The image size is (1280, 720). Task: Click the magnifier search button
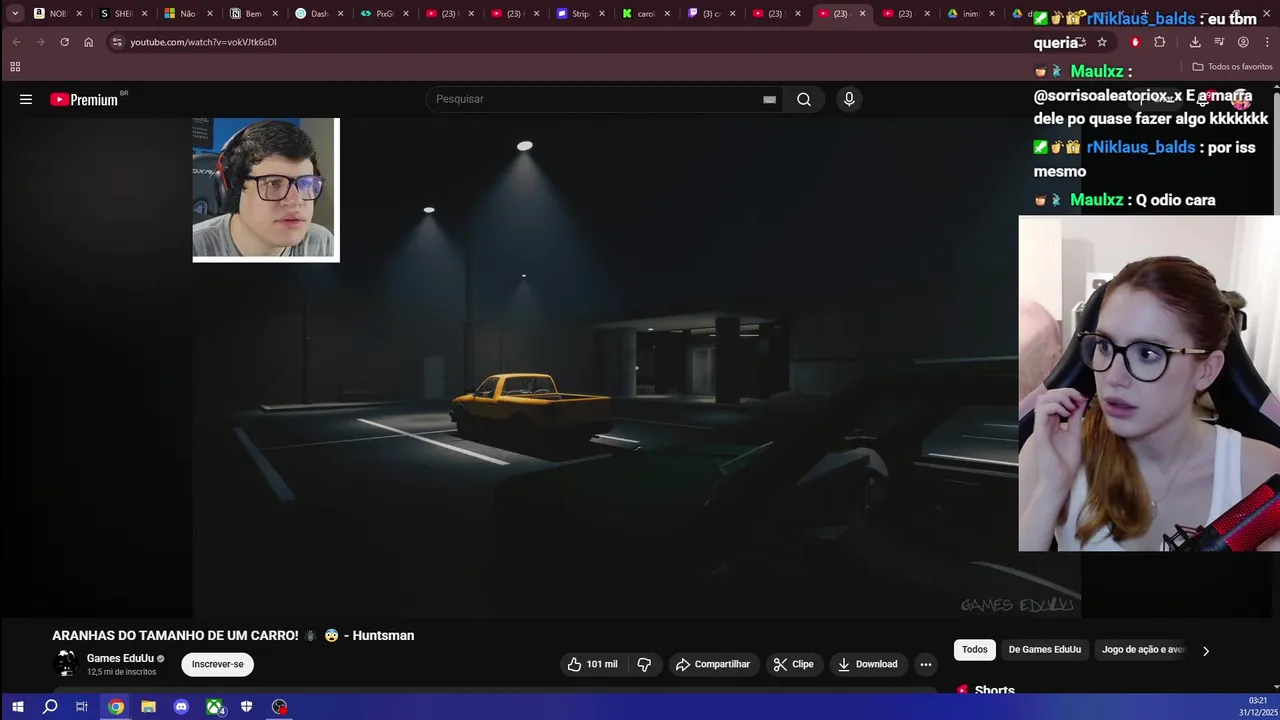804,99
